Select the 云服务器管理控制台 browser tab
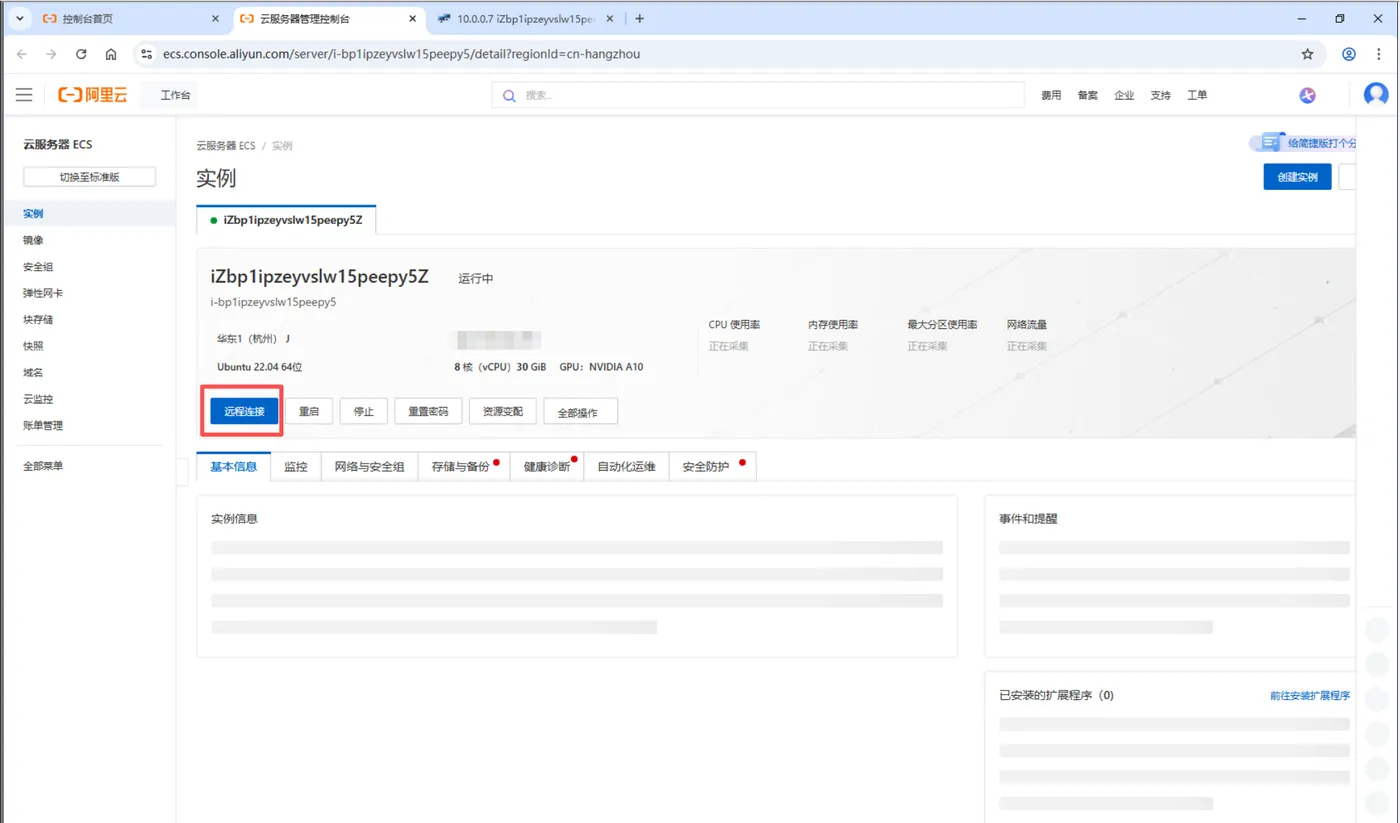Screen dimensions: 1400x823 click(x=329, y=18)
